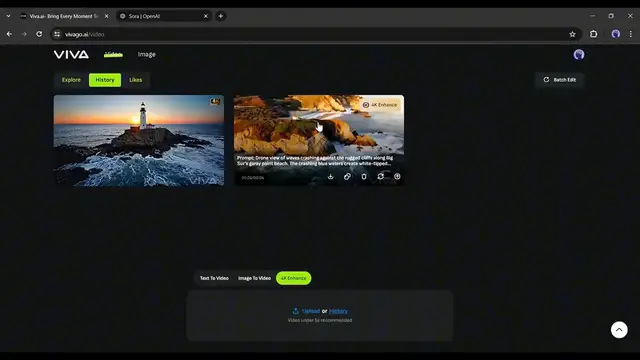This screenshot has width=640, height=360.
Task: Select the History tab
Action: [105, 80]
